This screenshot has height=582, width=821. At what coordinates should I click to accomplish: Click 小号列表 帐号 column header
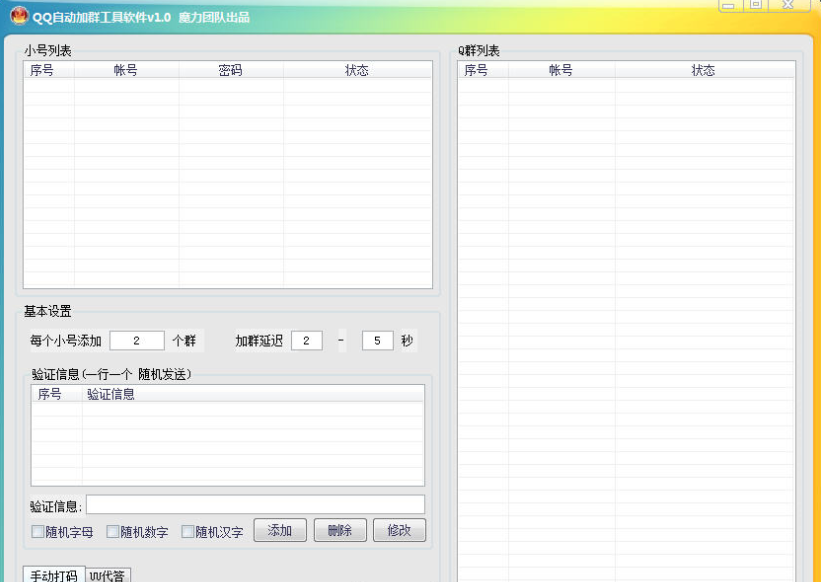click(x=126, y=70)
